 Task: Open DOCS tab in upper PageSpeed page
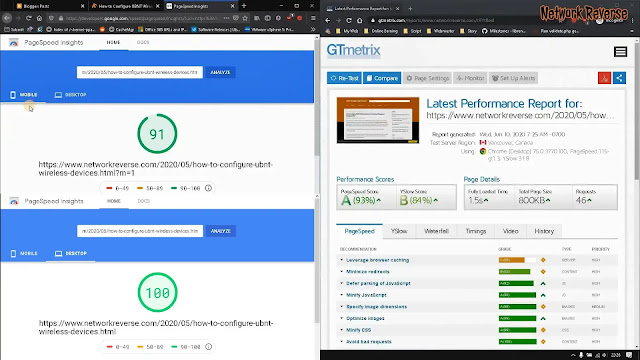(143, 42)
